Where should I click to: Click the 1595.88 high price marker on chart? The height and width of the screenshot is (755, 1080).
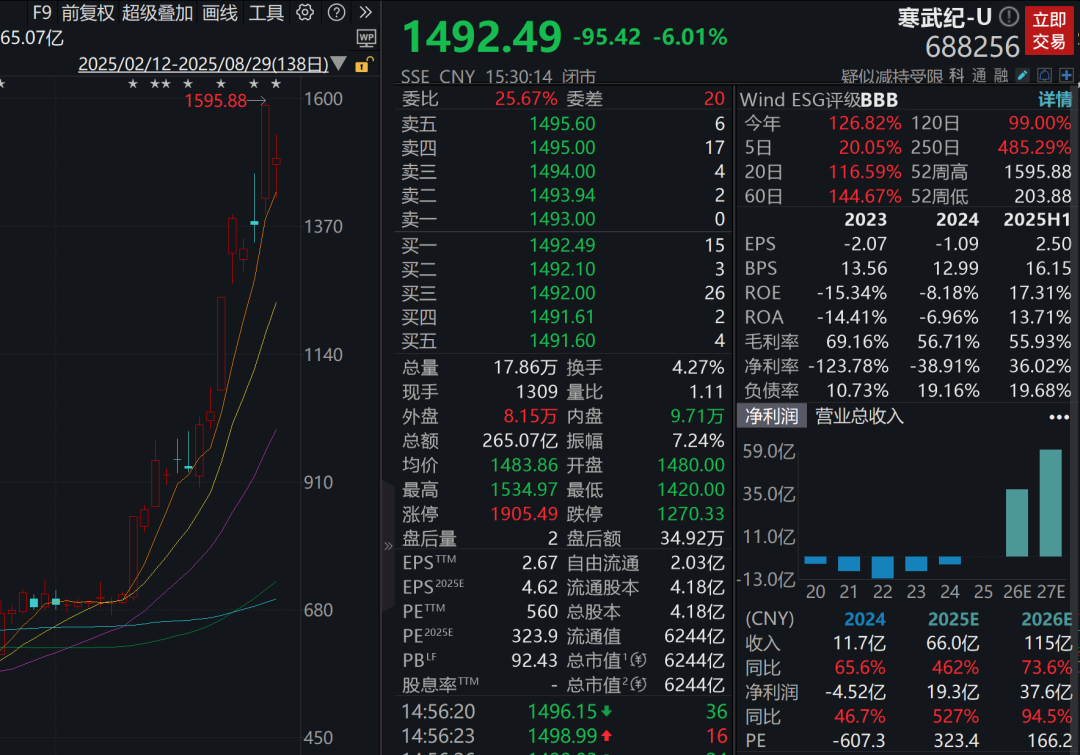pos(216,101)
